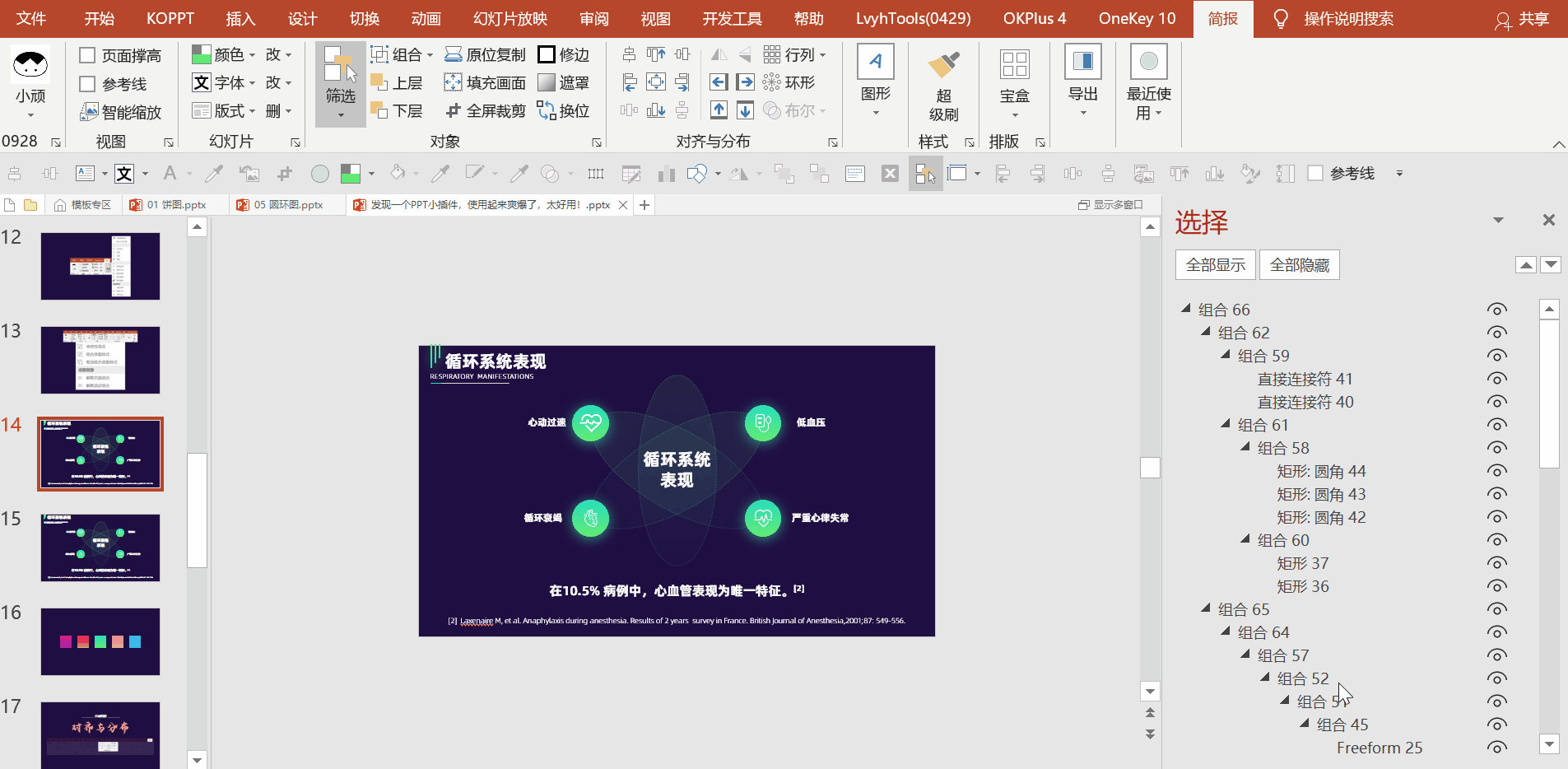The image size is (1568, 769).
Task: Enable the 页面撑高 checkbox
Action: click(87, 55)
